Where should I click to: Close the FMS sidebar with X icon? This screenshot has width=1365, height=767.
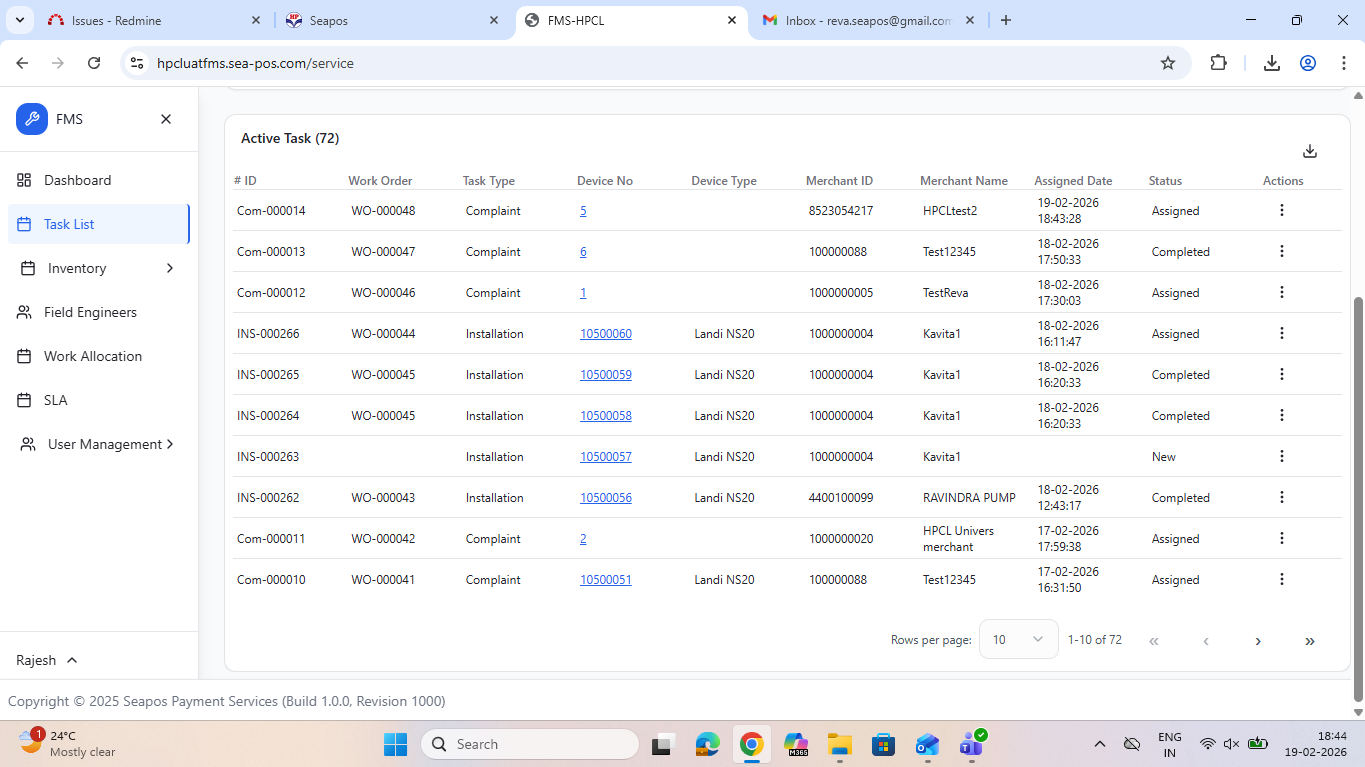[166, 119]
